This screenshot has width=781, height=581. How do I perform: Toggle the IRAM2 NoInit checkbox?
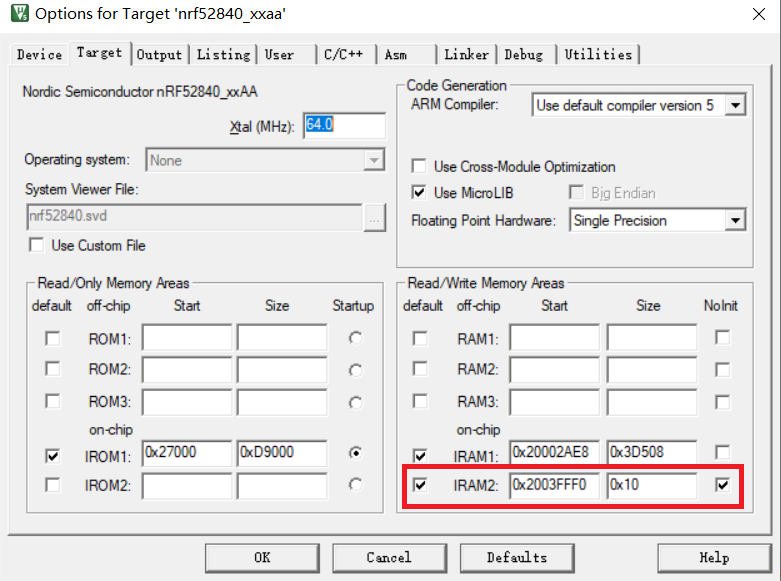[x=722, y=484]
